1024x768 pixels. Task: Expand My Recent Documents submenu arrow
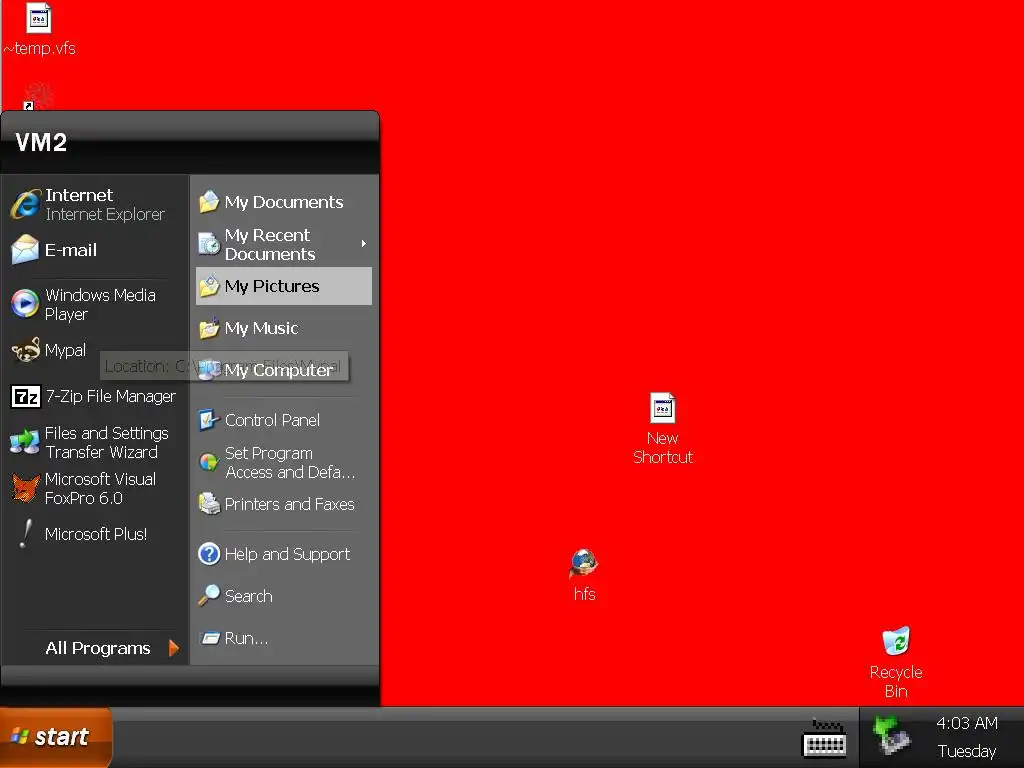pos(364,244)
